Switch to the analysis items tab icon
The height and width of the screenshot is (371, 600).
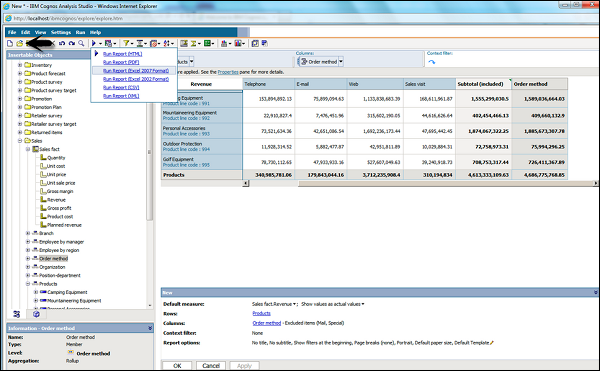pos(36,314)
